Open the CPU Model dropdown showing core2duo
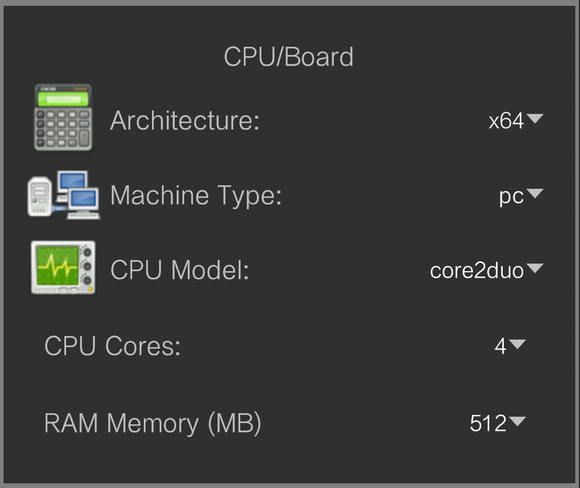Screen dimensions: 580x488 tap(486, 270)
